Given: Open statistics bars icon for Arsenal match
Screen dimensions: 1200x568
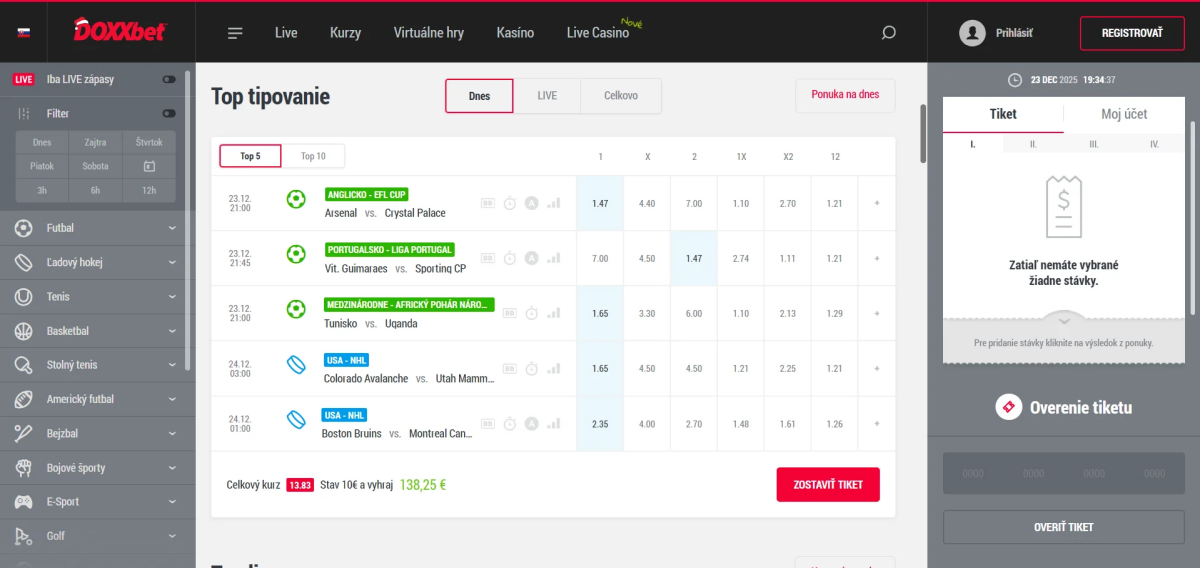Looking at the screenshot, I should (554, 203).
